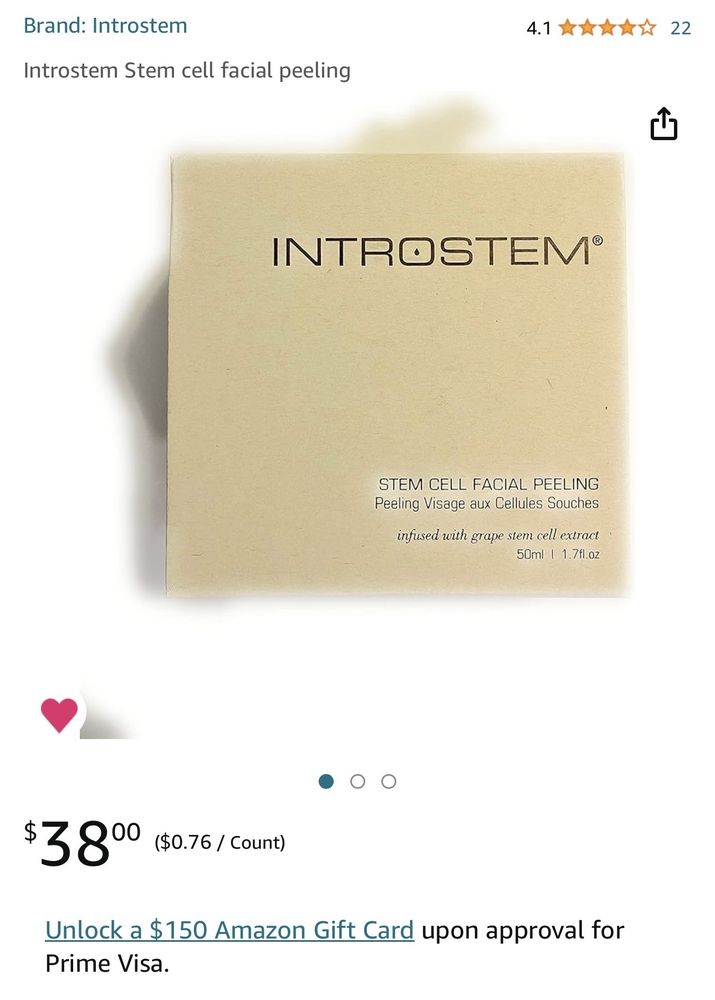Tap the Stem Cell Facial Peeling text on box
The width and height of the screenshot is (715, 1000).
click(x=489, y=484)
